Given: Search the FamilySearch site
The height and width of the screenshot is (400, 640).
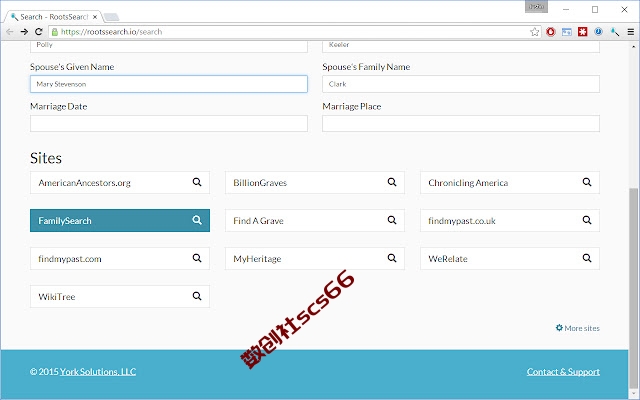Looking at the screenshot, I should coord(120,220).
